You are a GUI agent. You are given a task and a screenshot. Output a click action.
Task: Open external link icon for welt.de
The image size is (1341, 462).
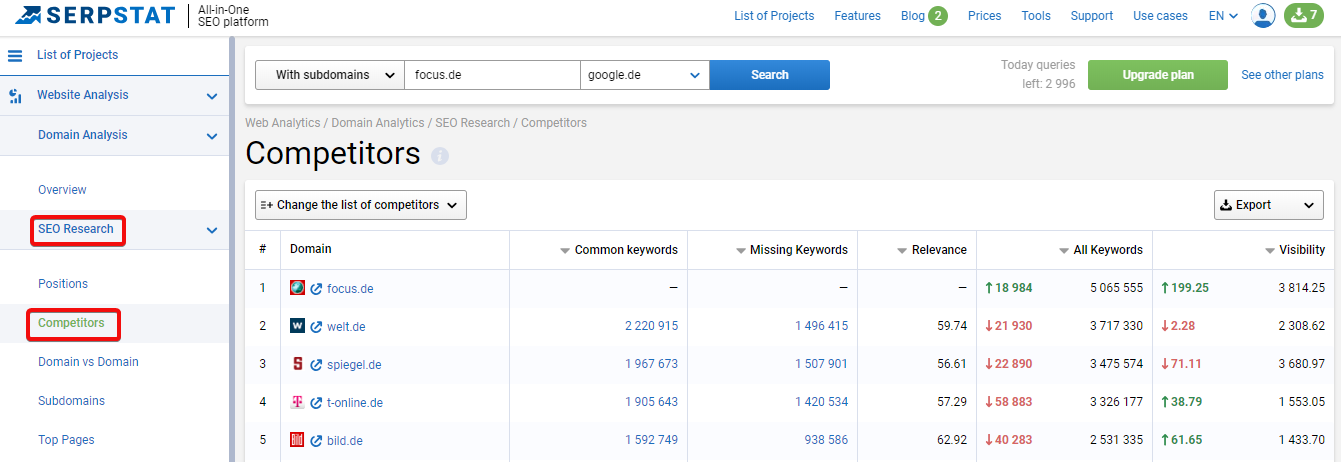pyautogui.click(x=316, y=327)
